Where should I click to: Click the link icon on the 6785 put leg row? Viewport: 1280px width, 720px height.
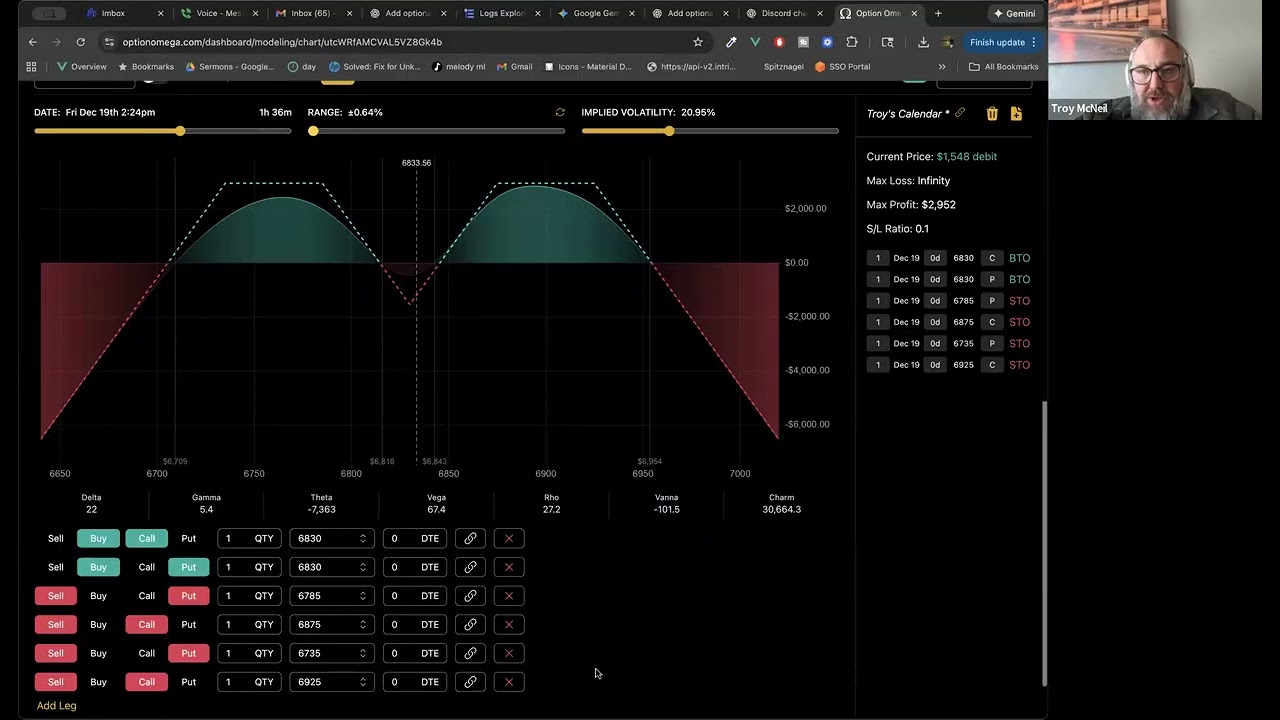[470, 596]
